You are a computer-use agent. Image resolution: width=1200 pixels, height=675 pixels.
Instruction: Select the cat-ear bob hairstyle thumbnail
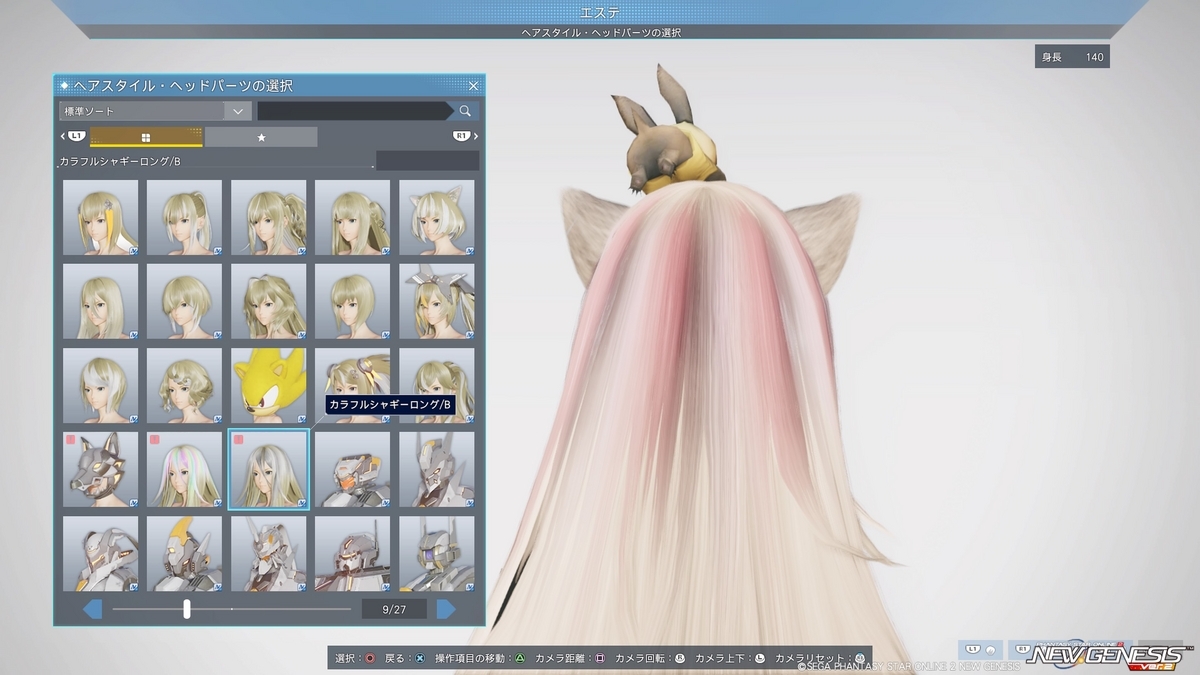(437, 217)
